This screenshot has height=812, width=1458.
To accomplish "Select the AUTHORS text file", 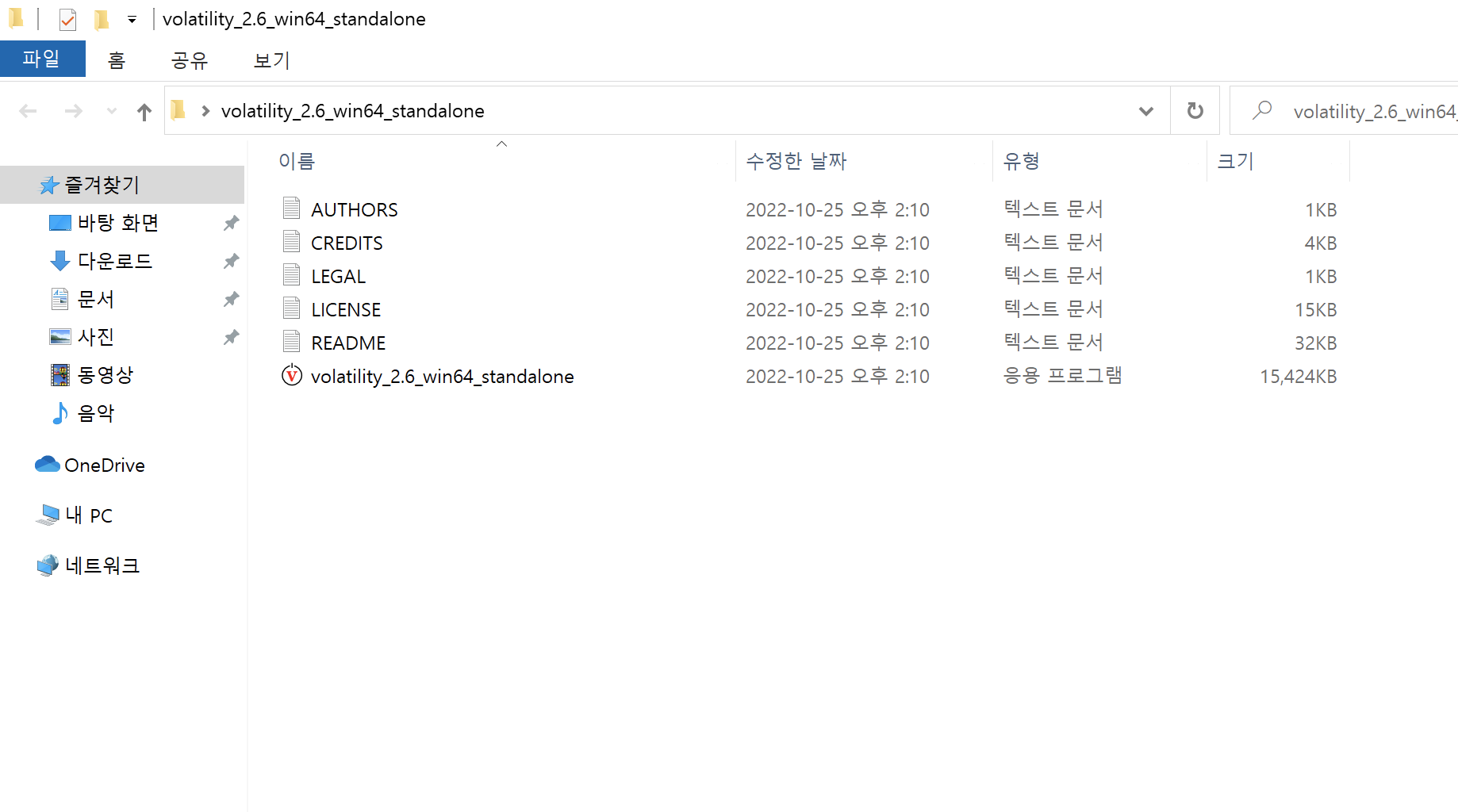I will 355,210.
